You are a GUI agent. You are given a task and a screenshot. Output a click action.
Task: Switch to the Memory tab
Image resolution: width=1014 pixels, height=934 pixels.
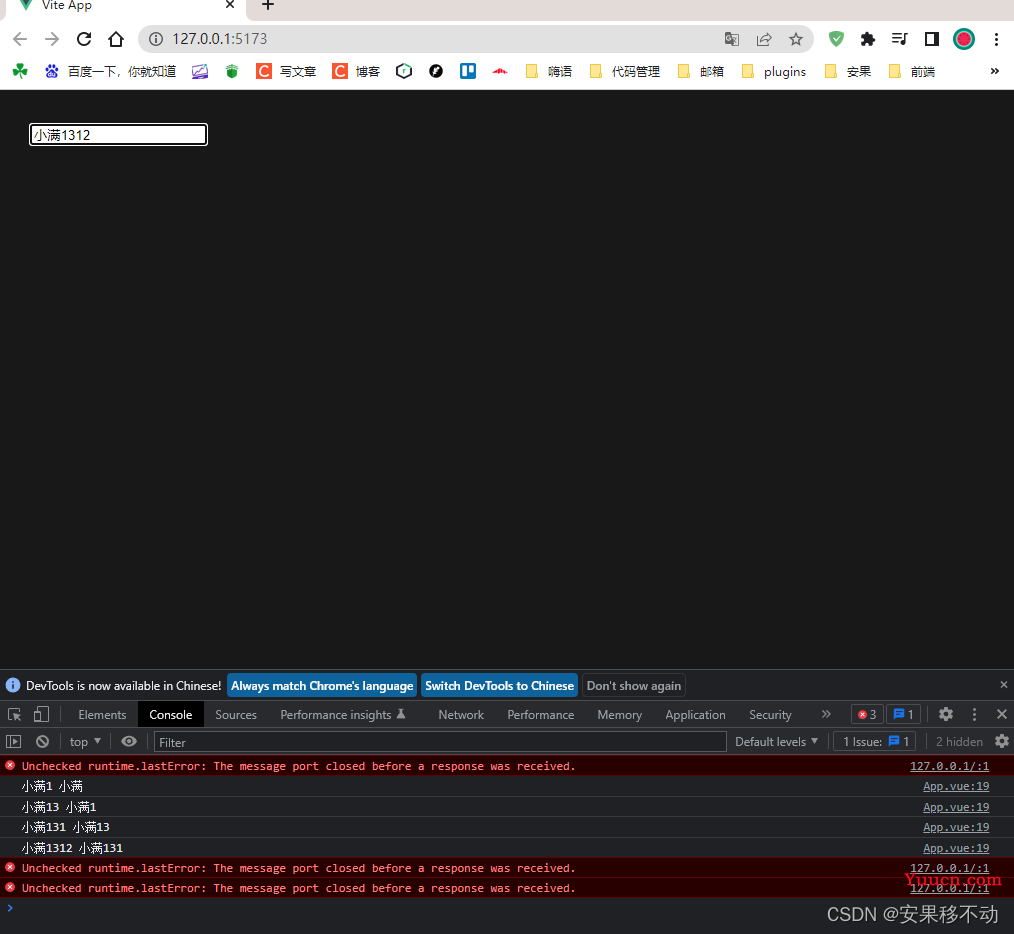(620, 715)
